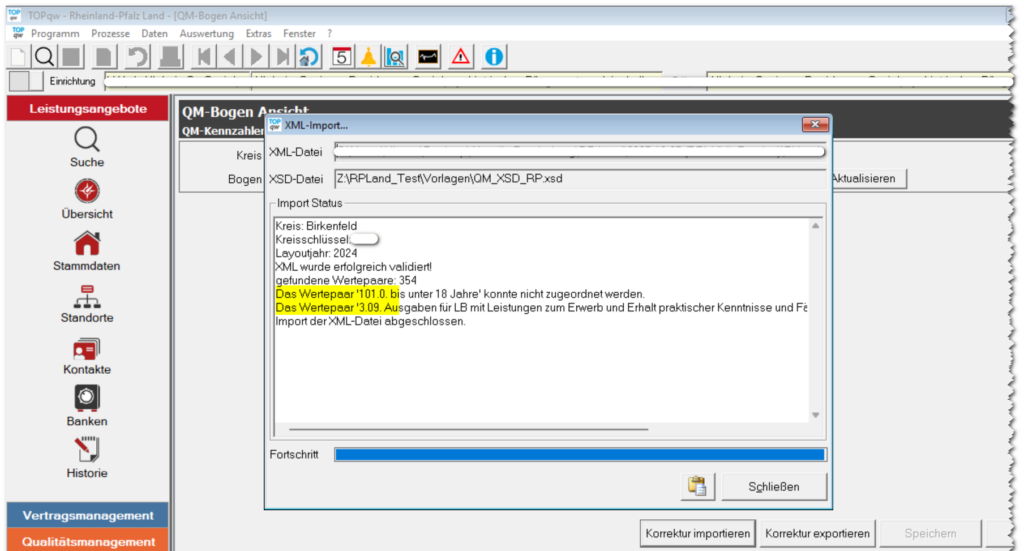This screenshot has width=1024, height=551.
Task: Open the yellow bell reminders icon
Action: (x=368, y=57)
